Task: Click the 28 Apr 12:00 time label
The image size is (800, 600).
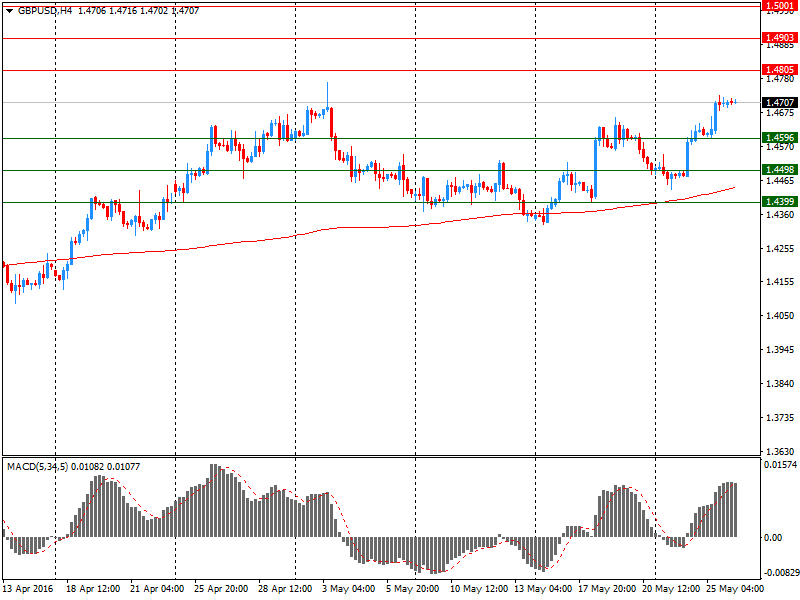Action: (285, 589)
